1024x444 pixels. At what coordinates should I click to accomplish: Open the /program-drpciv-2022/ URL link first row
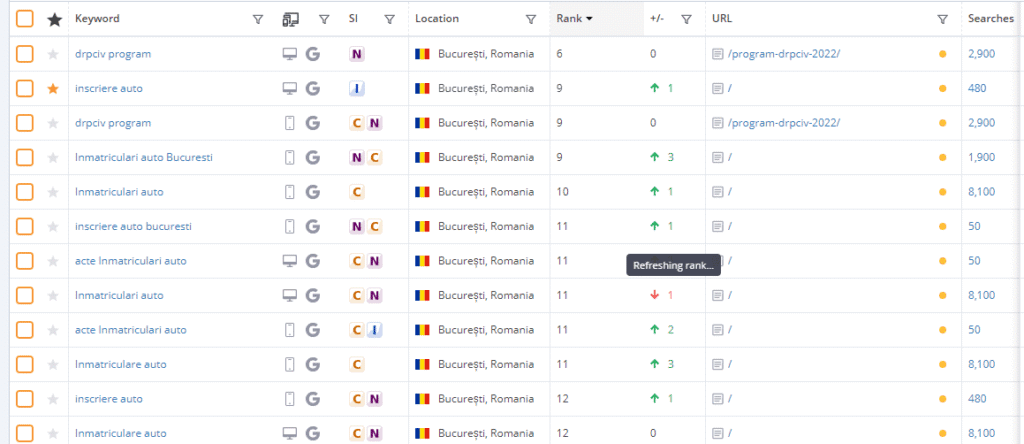784,54
